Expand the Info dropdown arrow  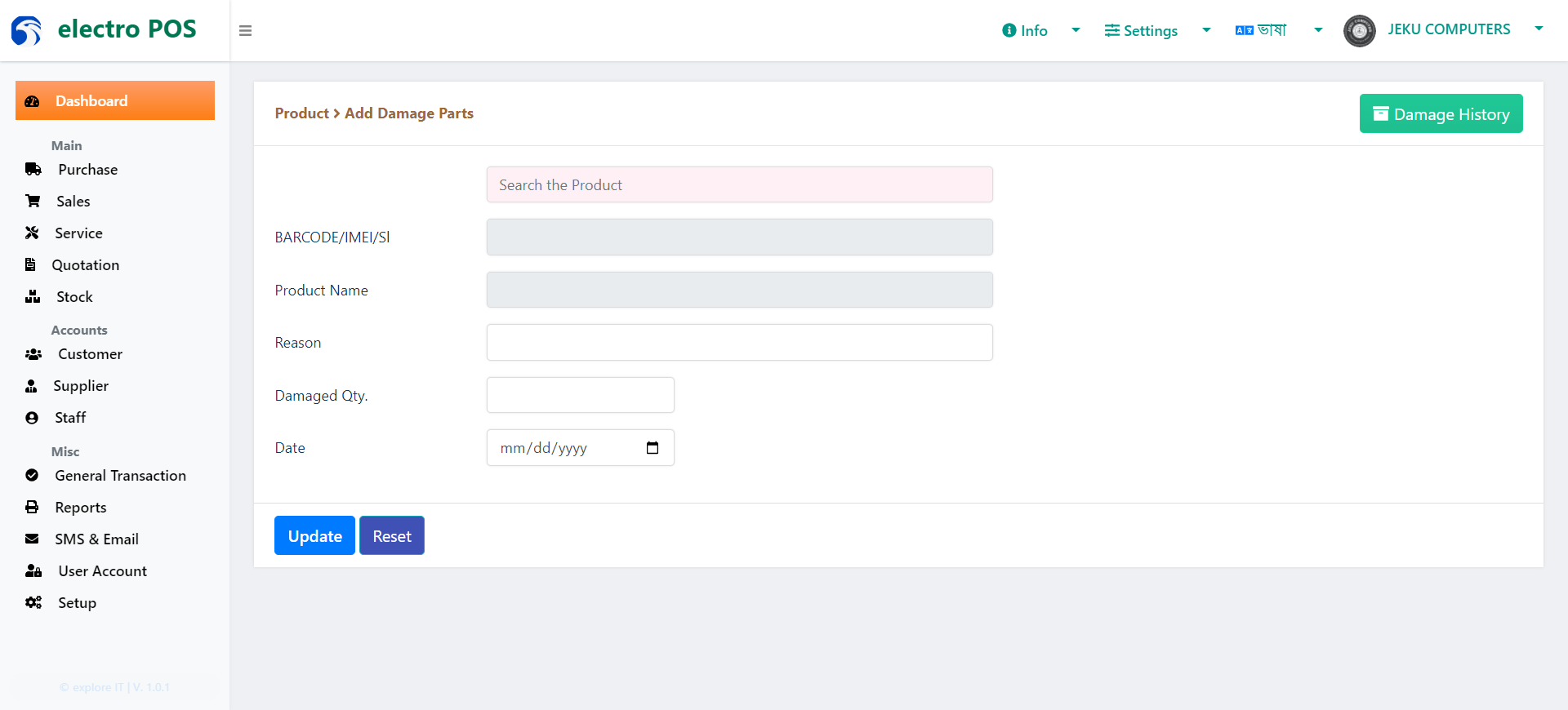click(x=1076, y=30)
